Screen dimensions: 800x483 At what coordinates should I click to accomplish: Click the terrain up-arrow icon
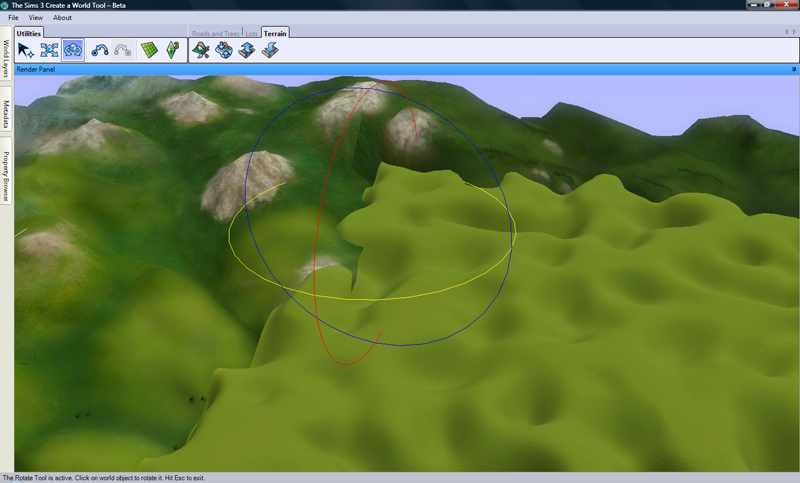[x=247, y=50]
